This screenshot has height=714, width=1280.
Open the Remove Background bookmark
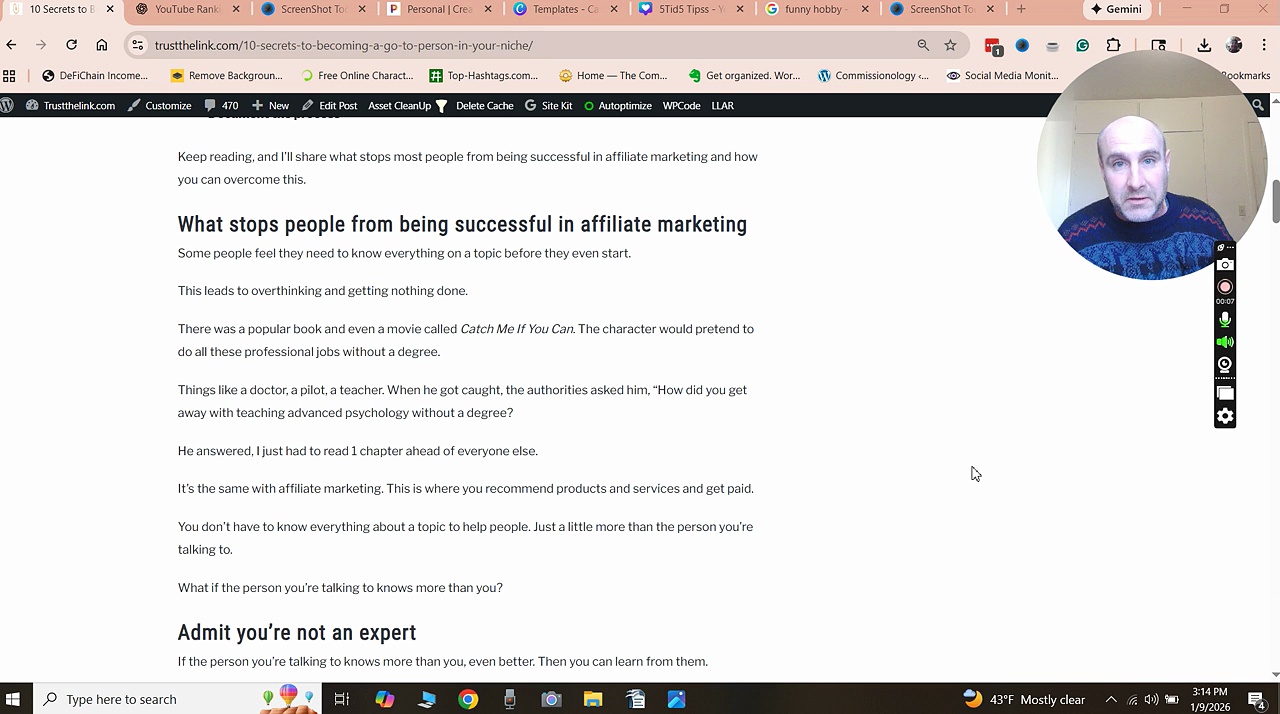tap(227, 75)
